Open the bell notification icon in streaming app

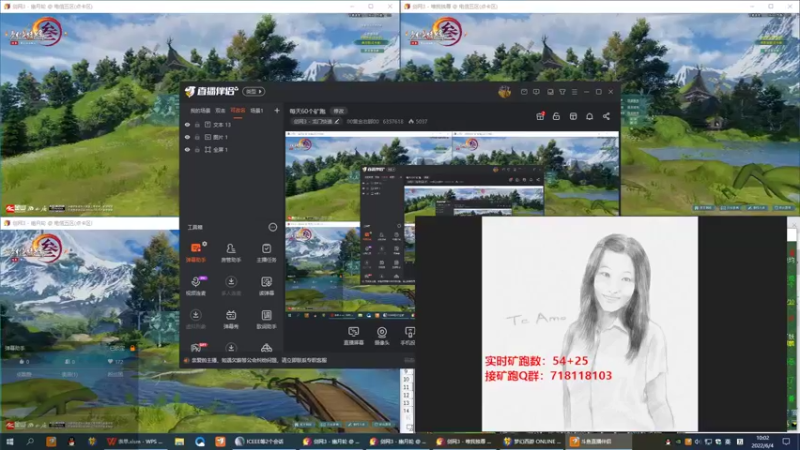(589, 116)
